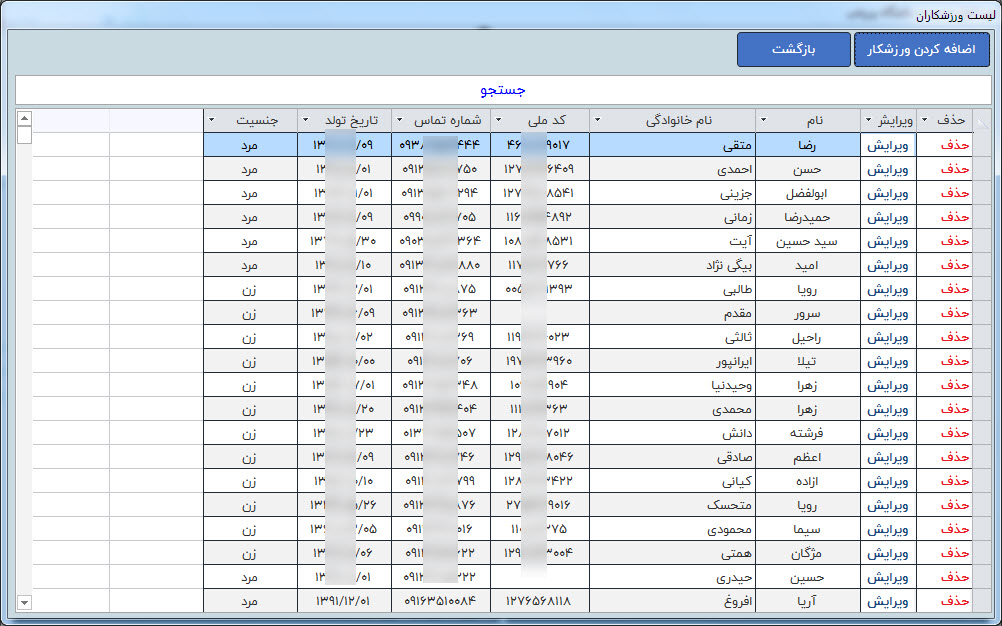
Task: Open the شماره تماس column filter dropdown
Action: tap(399, 120)
